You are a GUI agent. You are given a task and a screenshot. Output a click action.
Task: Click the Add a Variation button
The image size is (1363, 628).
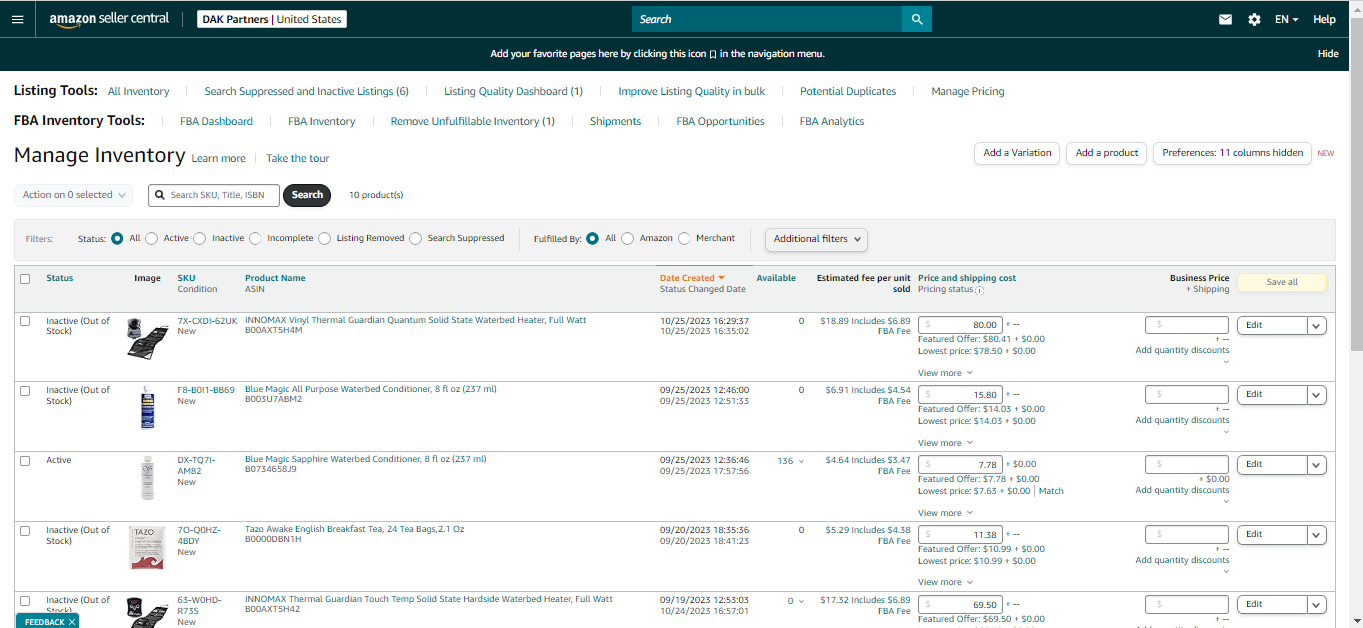(1017, 153)
